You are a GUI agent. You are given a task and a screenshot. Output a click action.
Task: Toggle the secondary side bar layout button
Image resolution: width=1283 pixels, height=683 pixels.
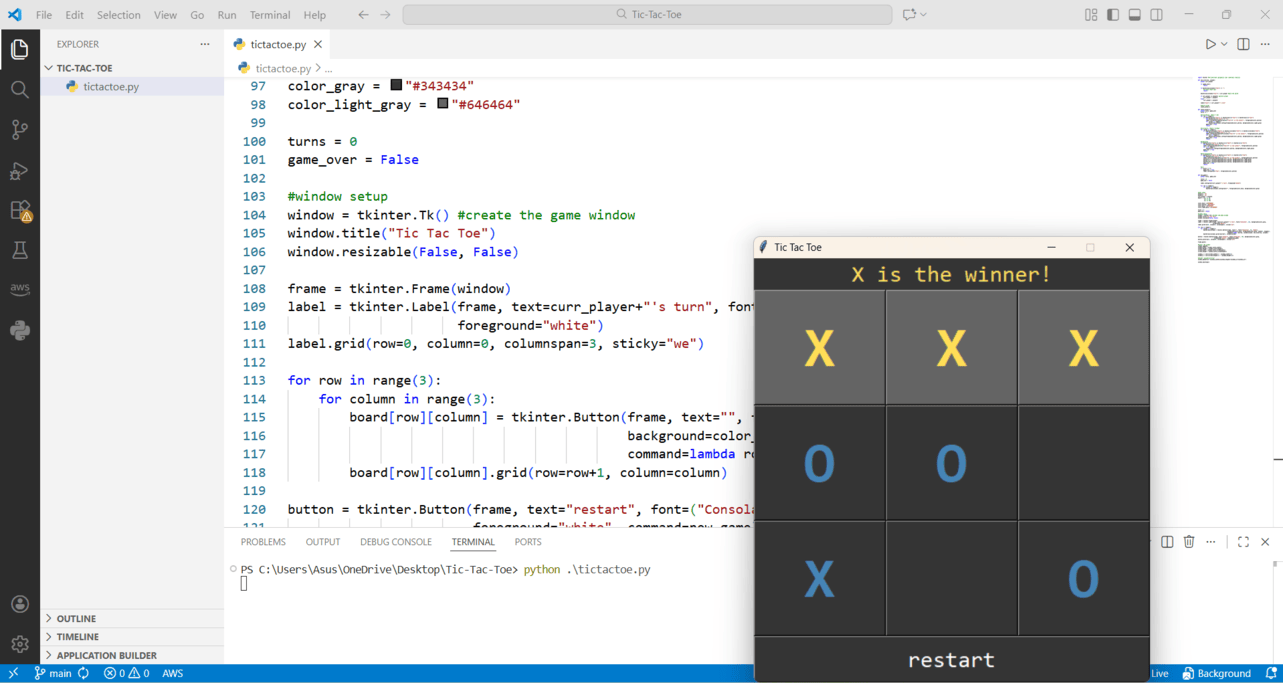1157,15
